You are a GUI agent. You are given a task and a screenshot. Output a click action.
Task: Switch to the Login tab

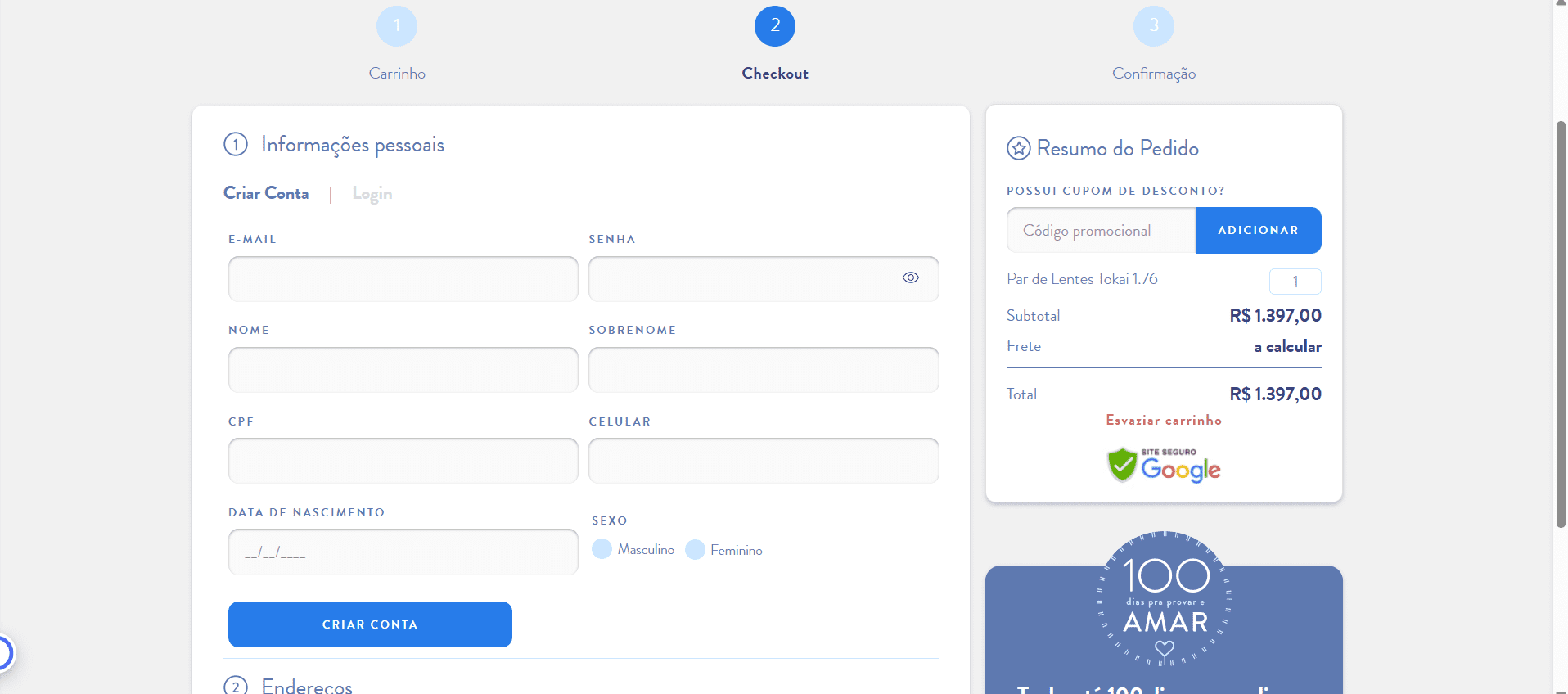pos(372,194)
